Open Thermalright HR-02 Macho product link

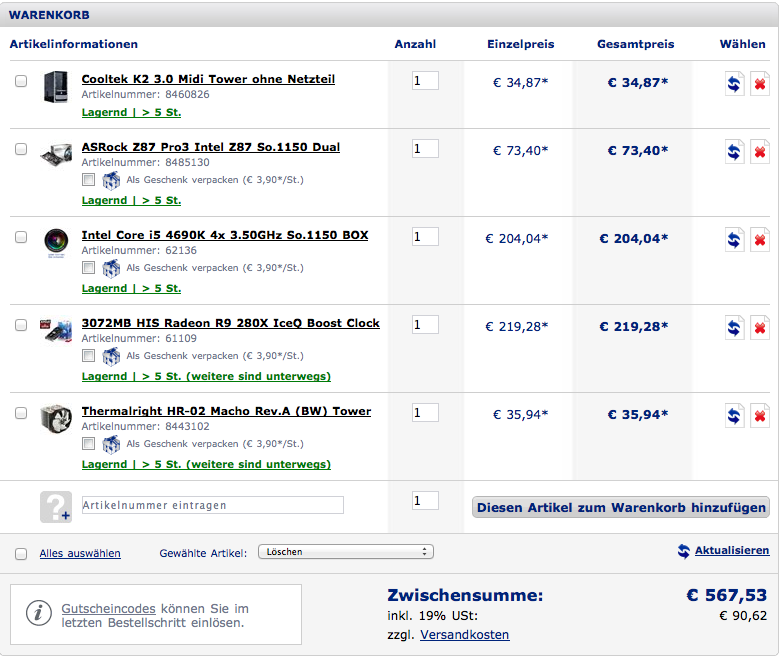[x=226, y=411]
